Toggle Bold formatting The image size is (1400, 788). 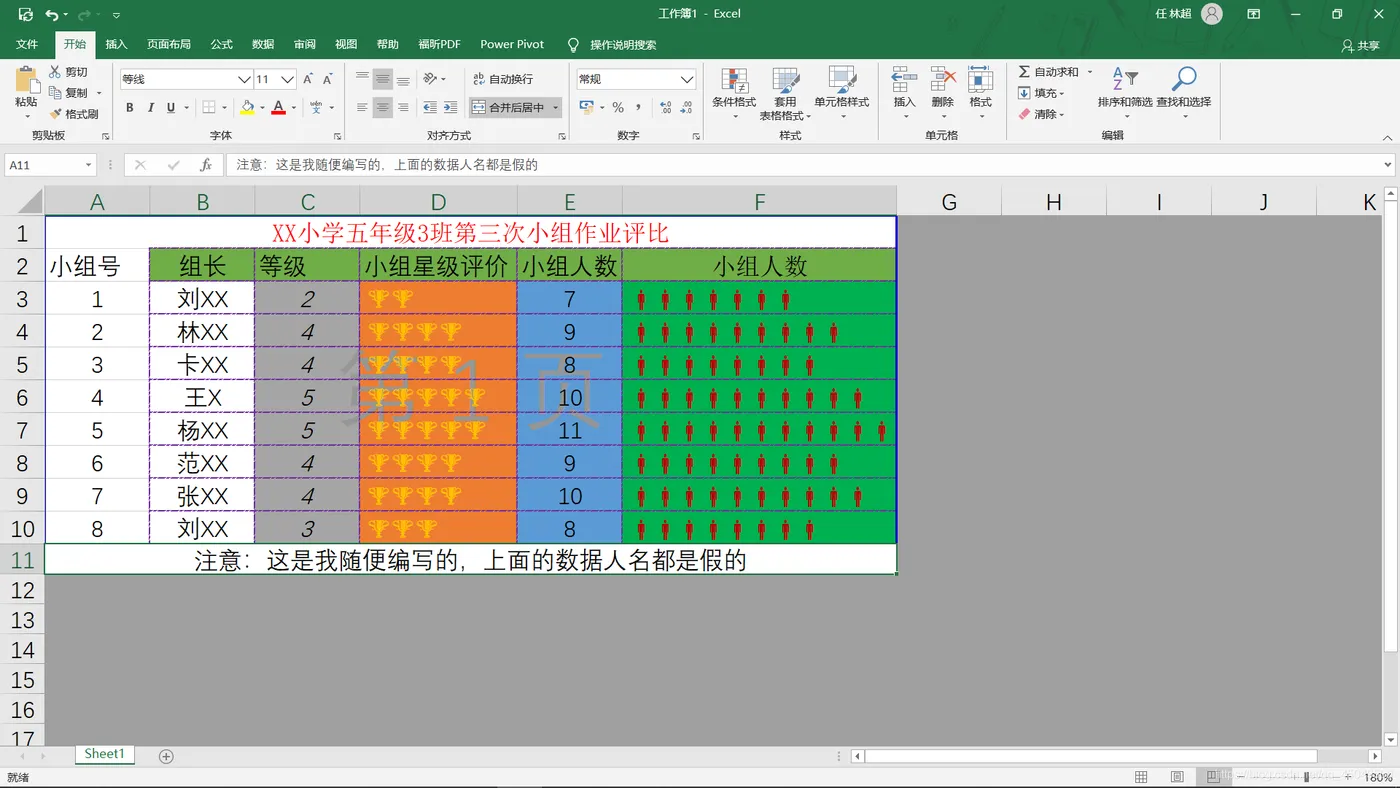tap(129, 107)
